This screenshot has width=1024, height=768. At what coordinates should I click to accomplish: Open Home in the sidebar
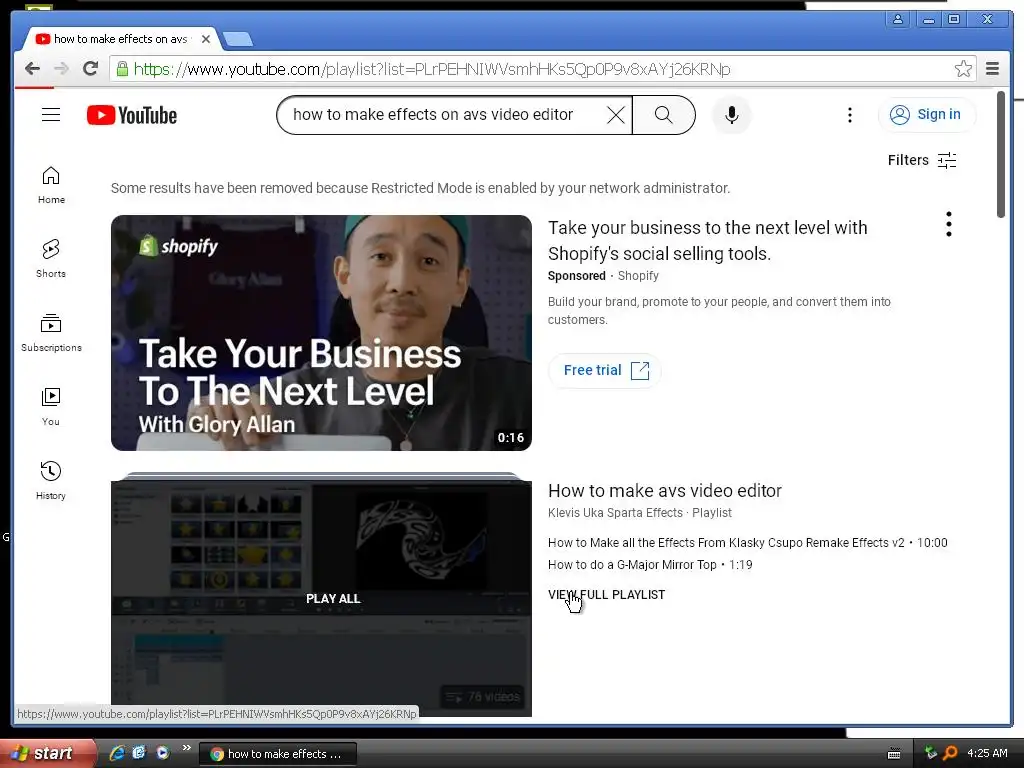pyautogui.click(x=51, y=185)
